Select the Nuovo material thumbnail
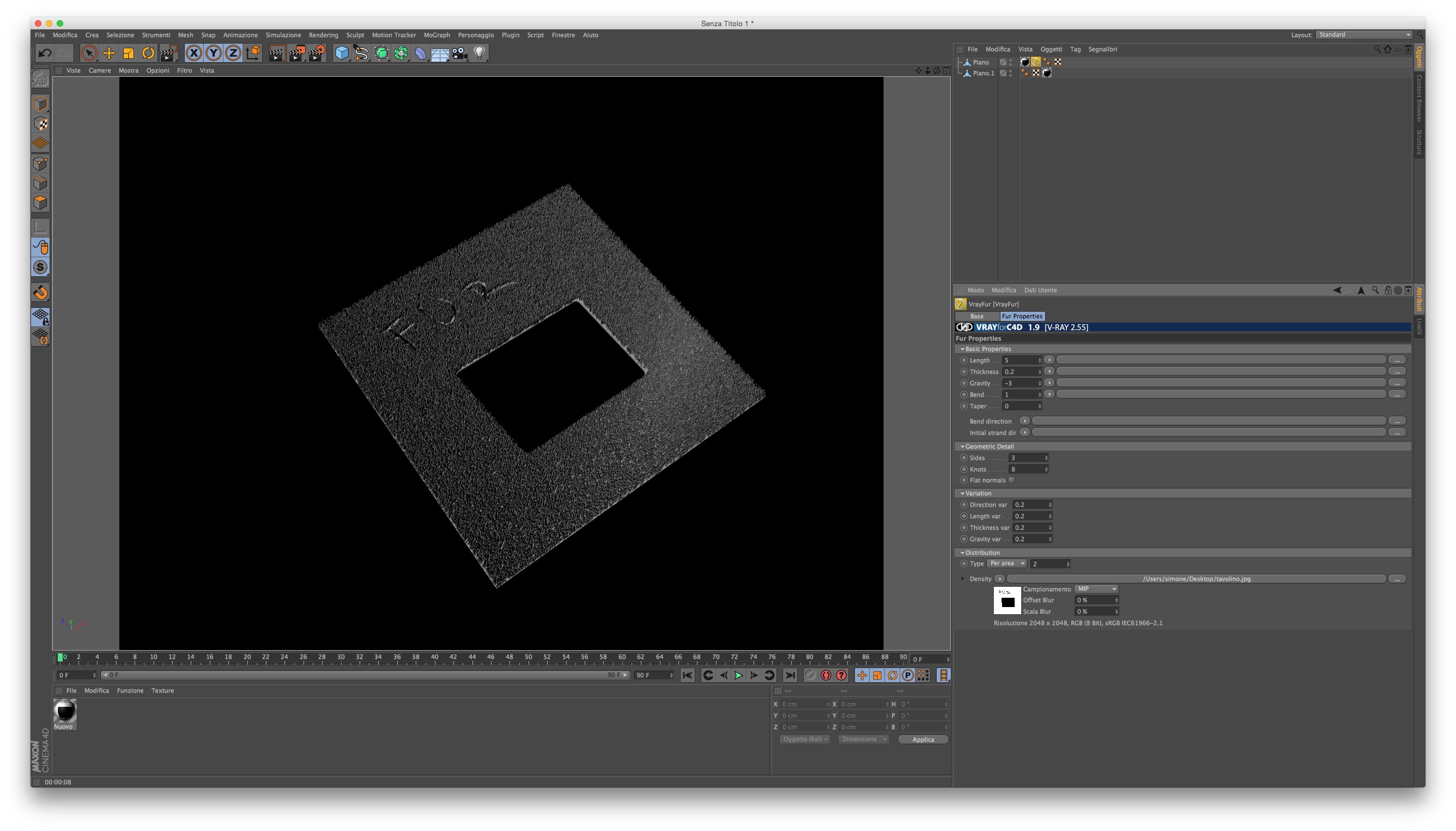This screenshot has width=1456, height=831. point(64,712)
